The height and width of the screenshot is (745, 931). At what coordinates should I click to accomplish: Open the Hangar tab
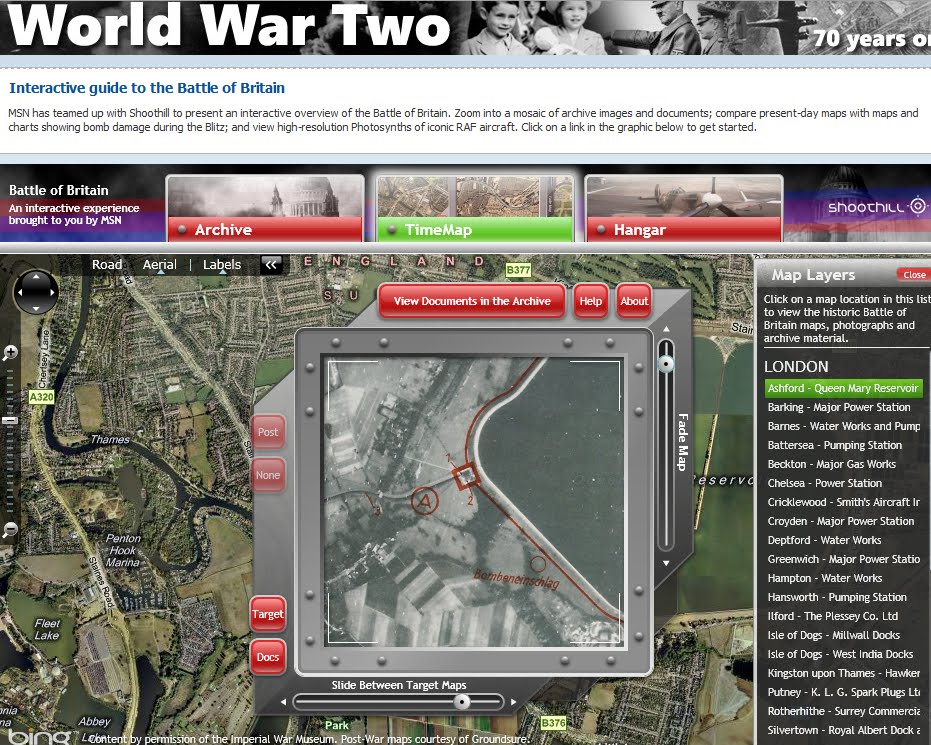(x=683, y=229)
